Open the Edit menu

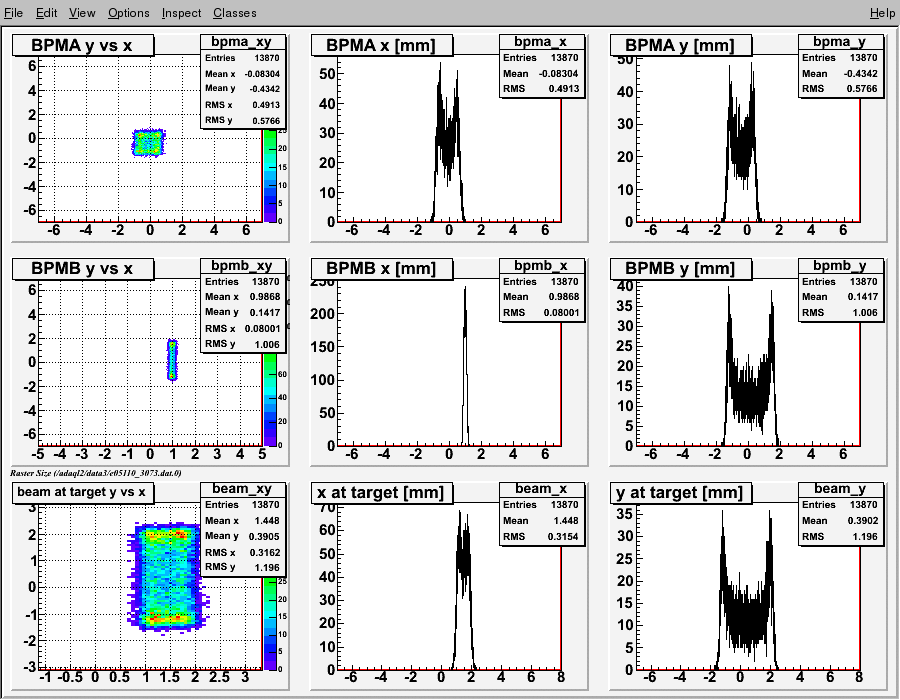pyautogui.click(x=46, y=13)
